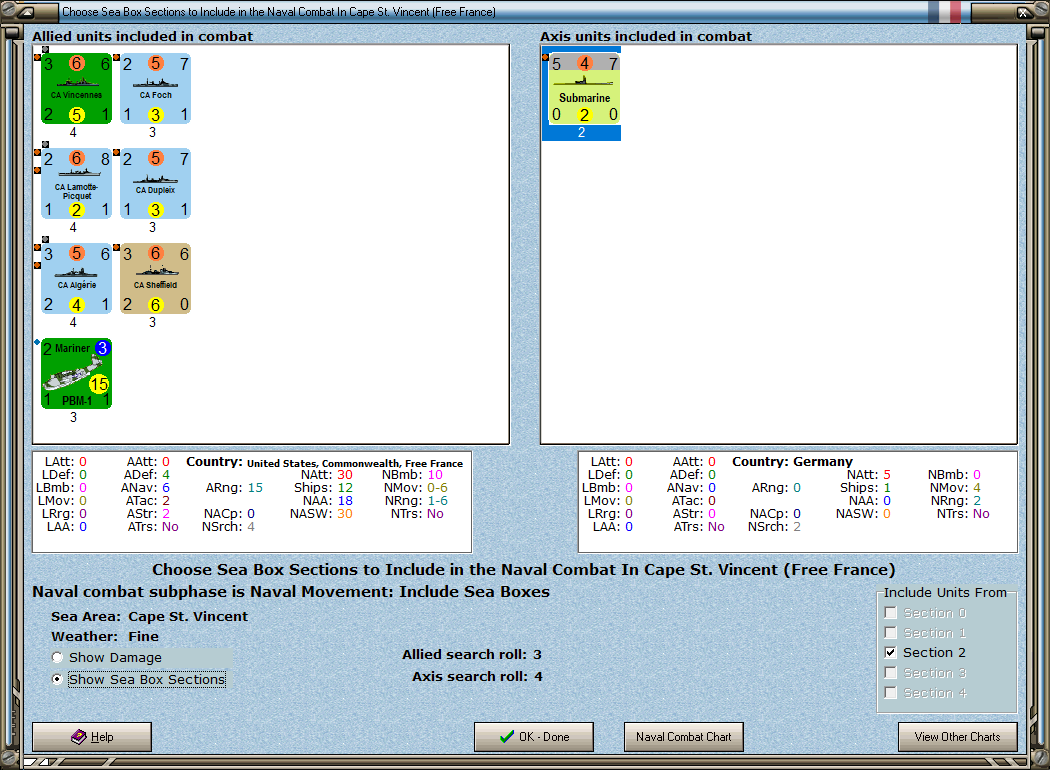
Task: Click the Axis NAtt value 5
Action: pyautogui.click(x=887, y=475)
